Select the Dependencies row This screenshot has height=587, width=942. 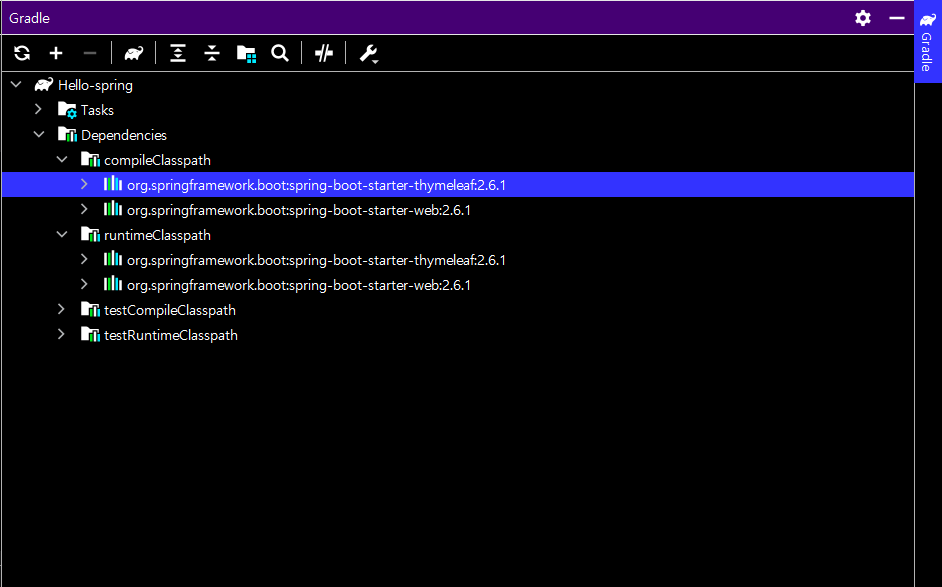(x=458, y=135)
